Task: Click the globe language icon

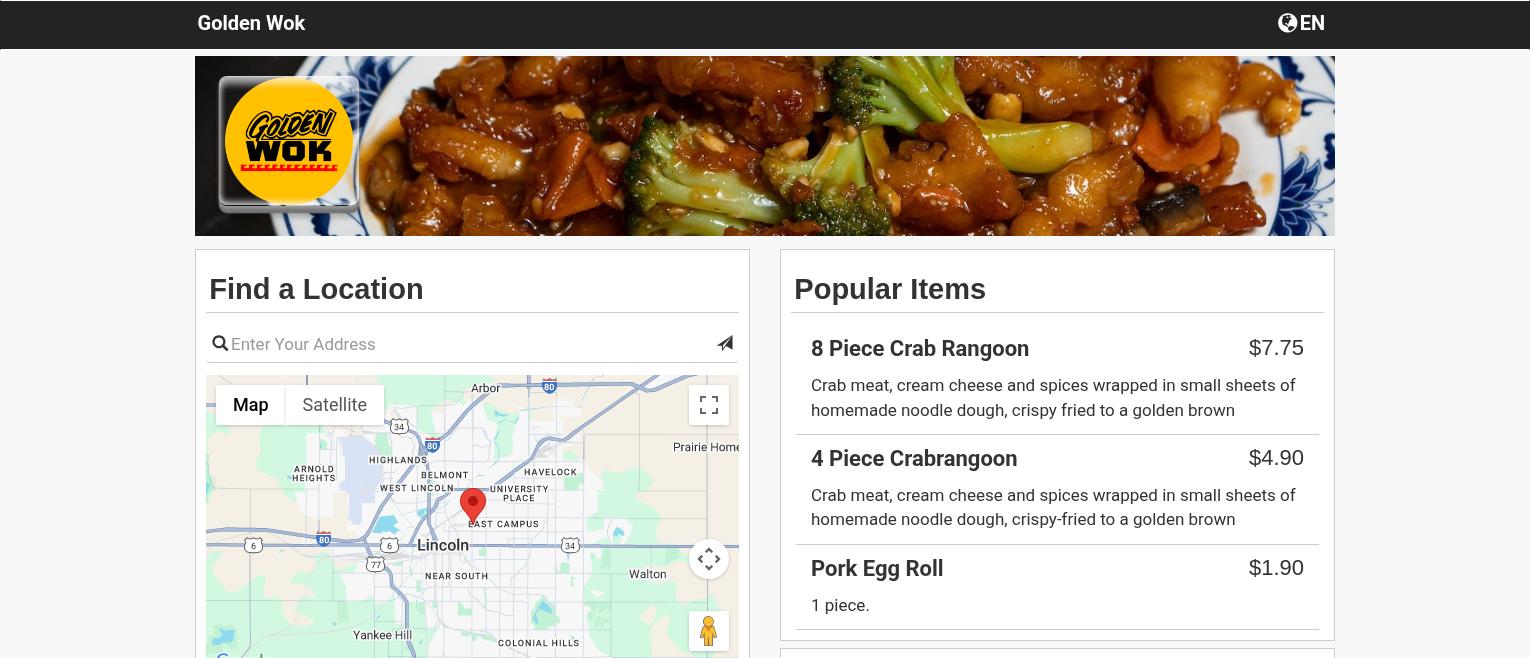Action: [x=1287, y=23]
